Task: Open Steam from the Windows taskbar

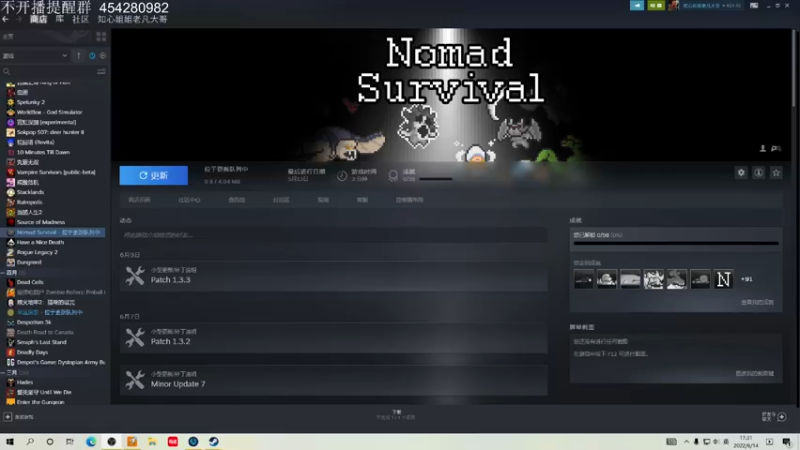Action: (213, 442)
